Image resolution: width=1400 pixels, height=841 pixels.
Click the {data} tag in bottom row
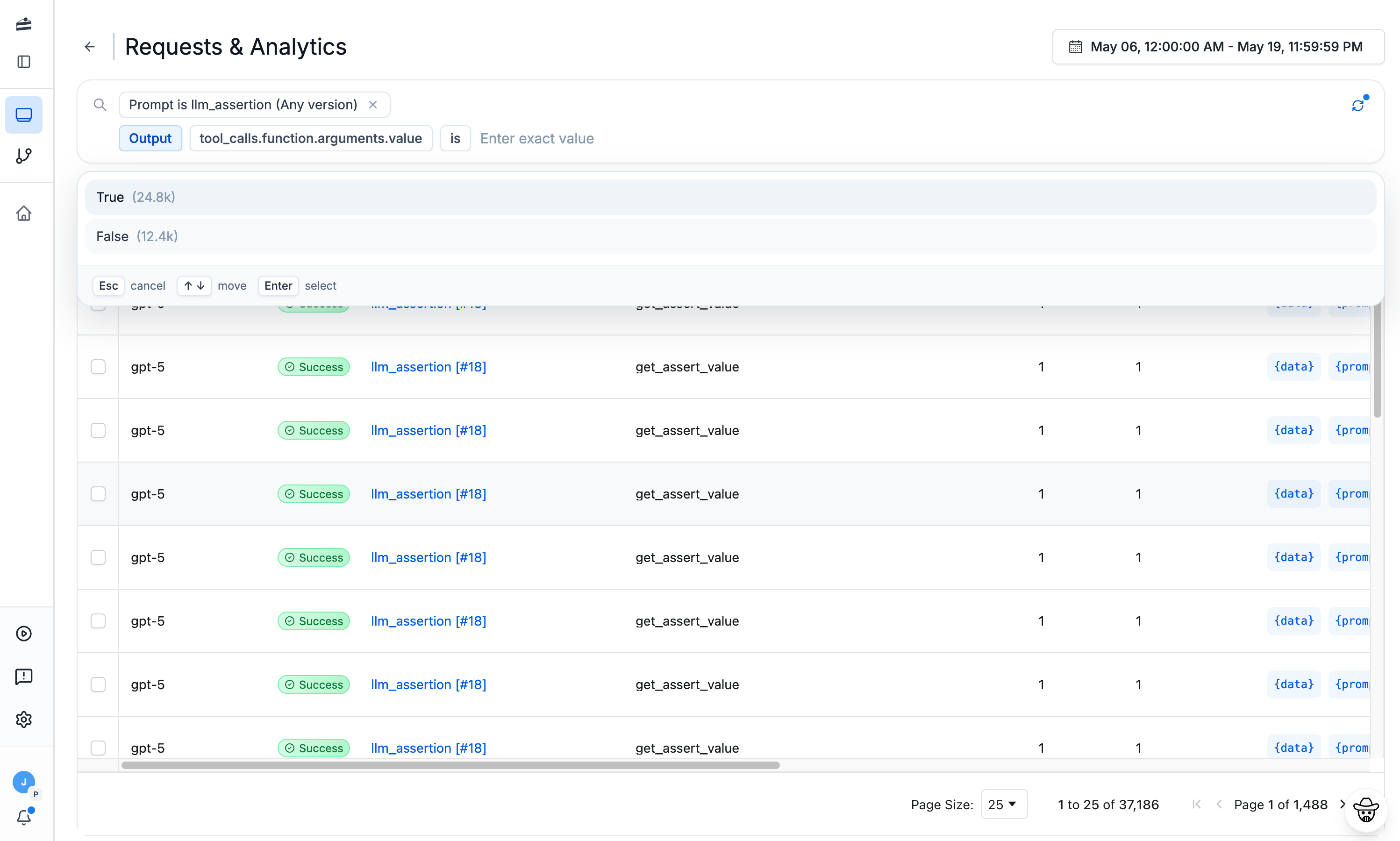[x=1294, y=748]
